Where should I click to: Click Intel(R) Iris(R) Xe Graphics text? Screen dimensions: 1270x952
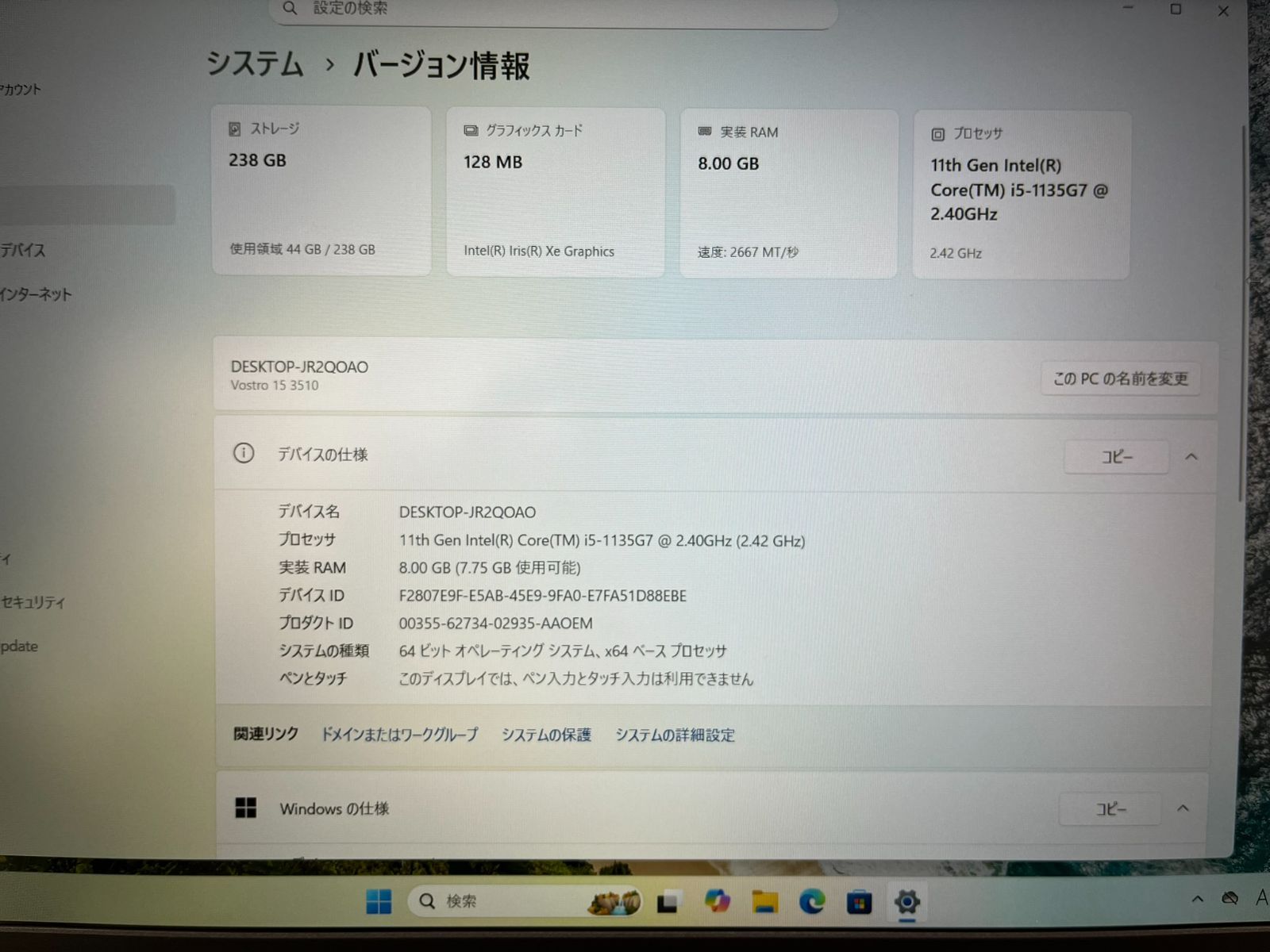[x=539, y=251]
